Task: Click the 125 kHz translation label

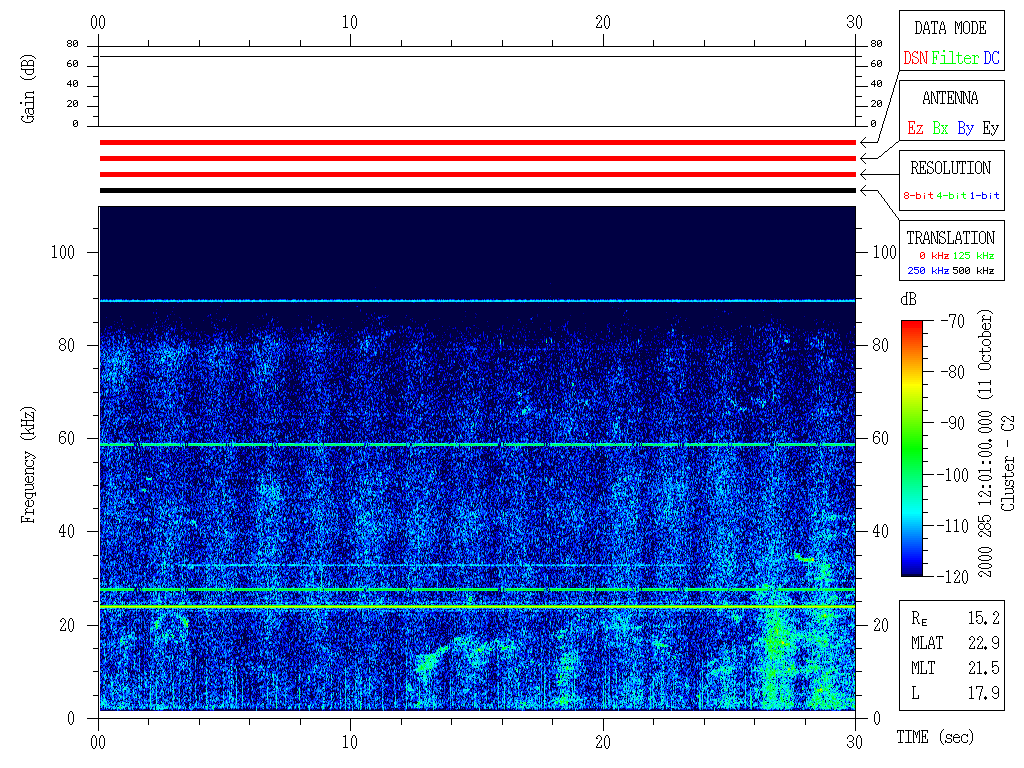Action: (973, 256)
